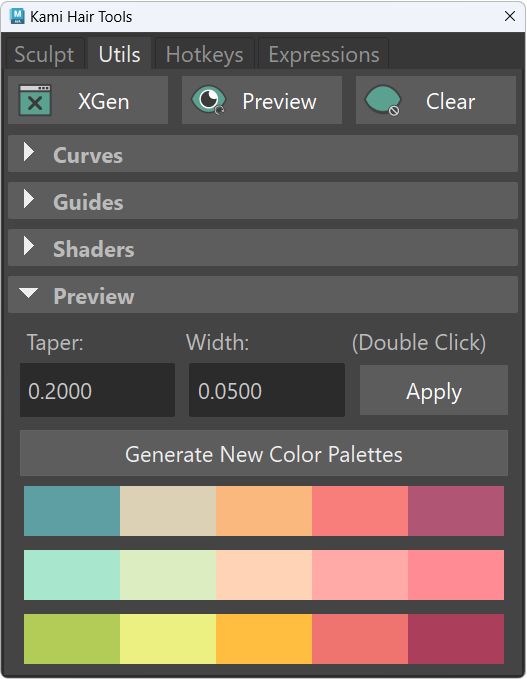Click the Maya app icon in title bar
Image resolution: width=527 pixels, height=679 pixels.
[x=17, y=16]
